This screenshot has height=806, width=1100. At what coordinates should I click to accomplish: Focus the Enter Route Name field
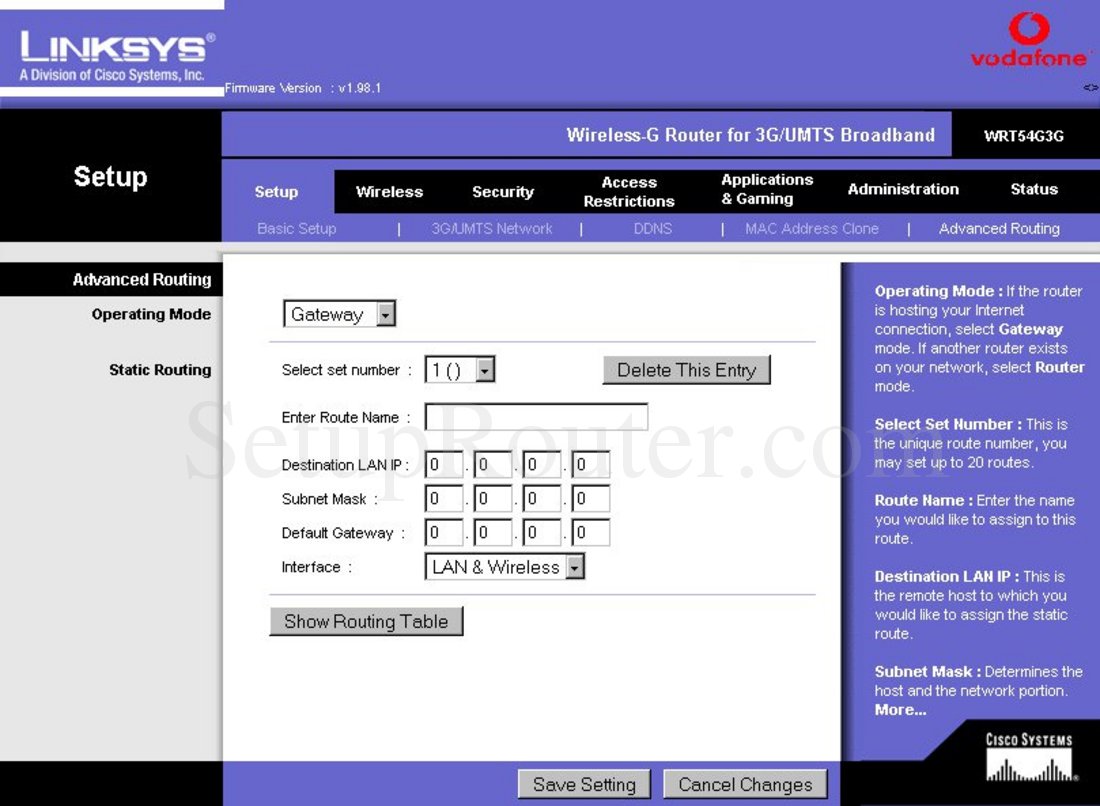pyautogui.click(x=536, y=417)
